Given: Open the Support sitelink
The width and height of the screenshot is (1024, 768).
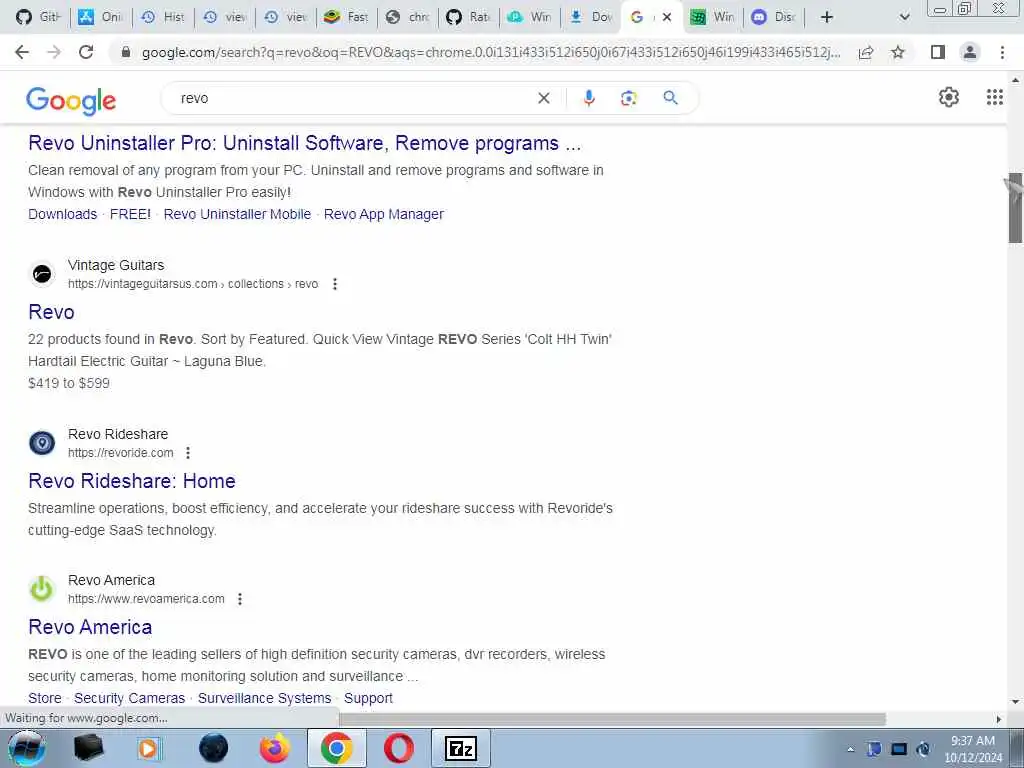Looking at the screenshot, I should point(368,698).
